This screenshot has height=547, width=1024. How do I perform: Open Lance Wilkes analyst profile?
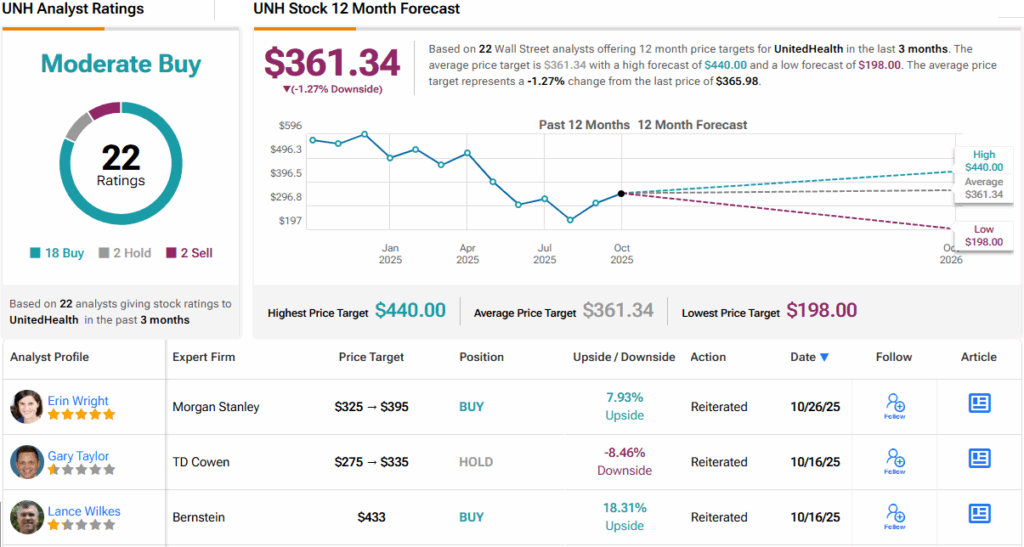(84, 511)
